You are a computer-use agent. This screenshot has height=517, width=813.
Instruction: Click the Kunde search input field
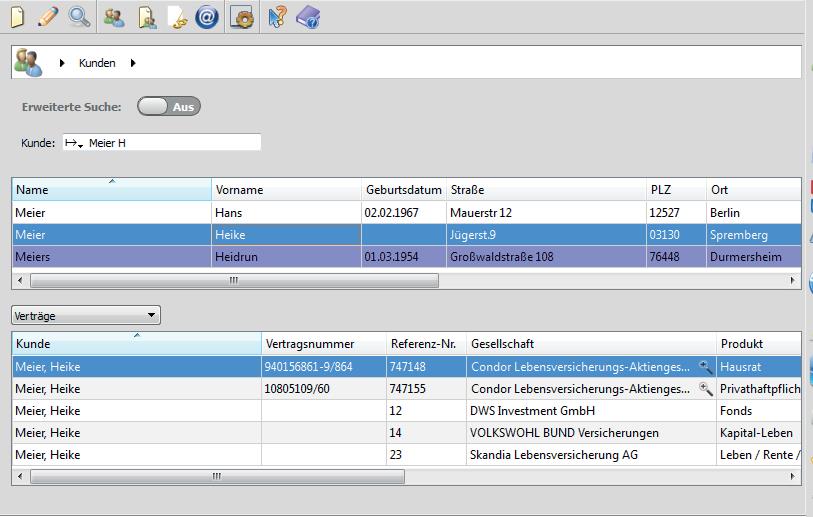(x=162, y=143)
